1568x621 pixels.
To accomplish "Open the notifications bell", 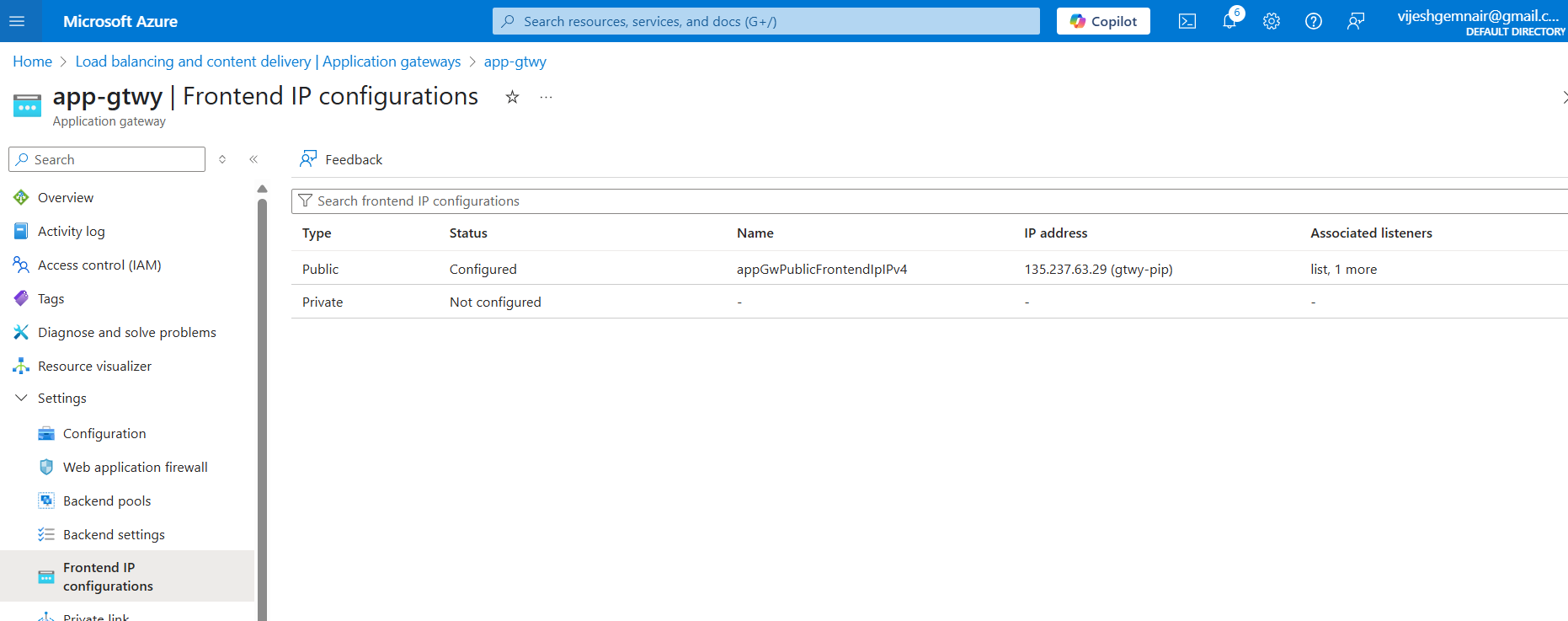I will point(1229,21).
